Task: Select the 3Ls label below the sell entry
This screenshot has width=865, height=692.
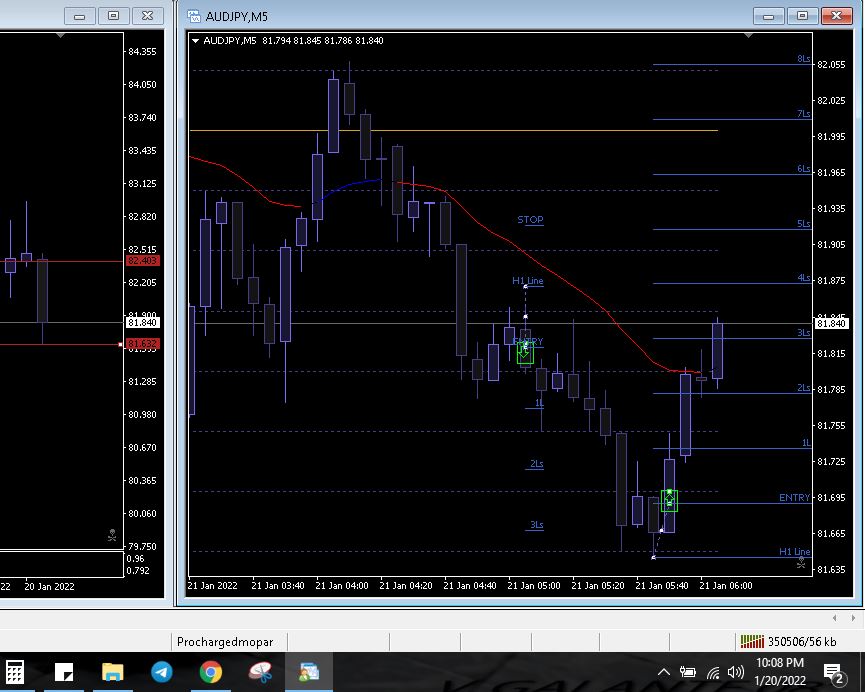Action: click(x=537, y=525)
